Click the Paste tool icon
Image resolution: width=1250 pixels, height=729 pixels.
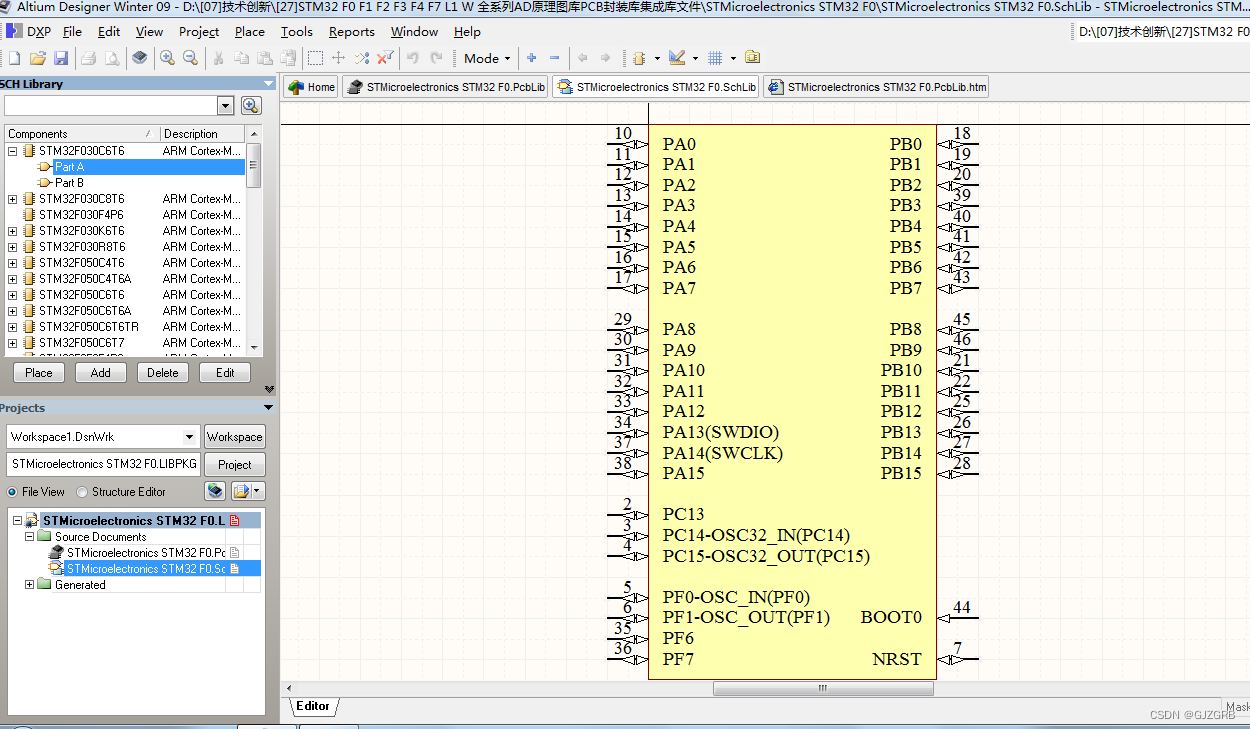[266, 58]
